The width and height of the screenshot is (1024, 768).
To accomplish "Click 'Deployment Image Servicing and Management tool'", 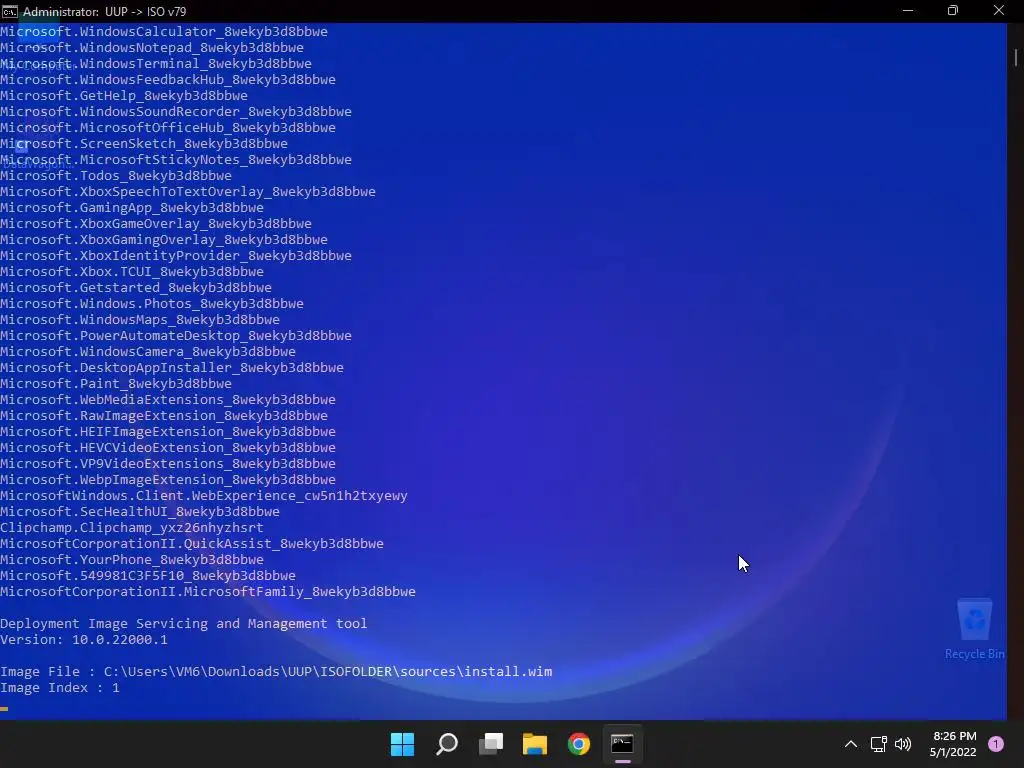I will point(184,624).
